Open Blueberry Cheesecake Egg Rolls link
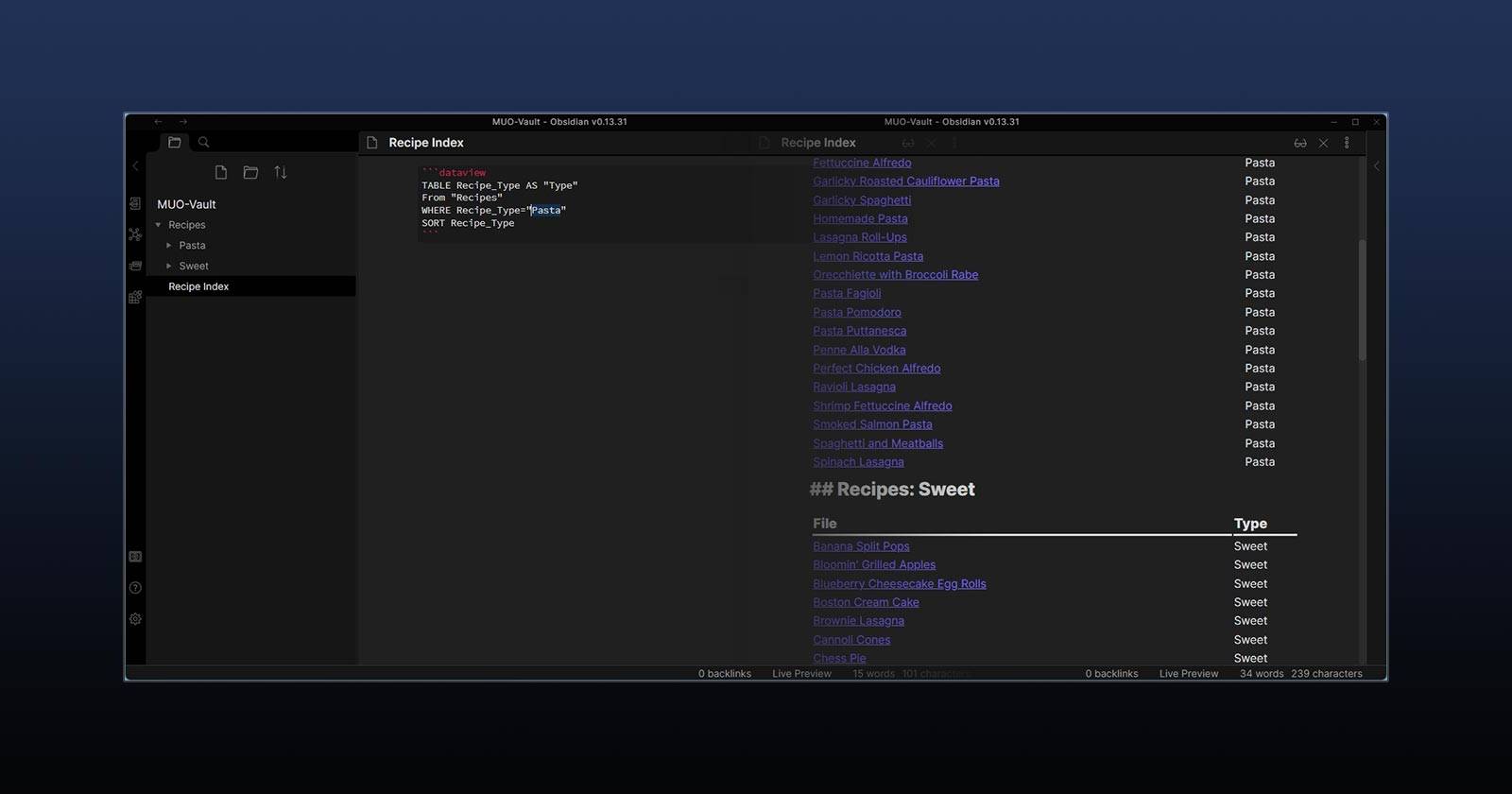Screen dimensions: 1512x794 [900, 584]
